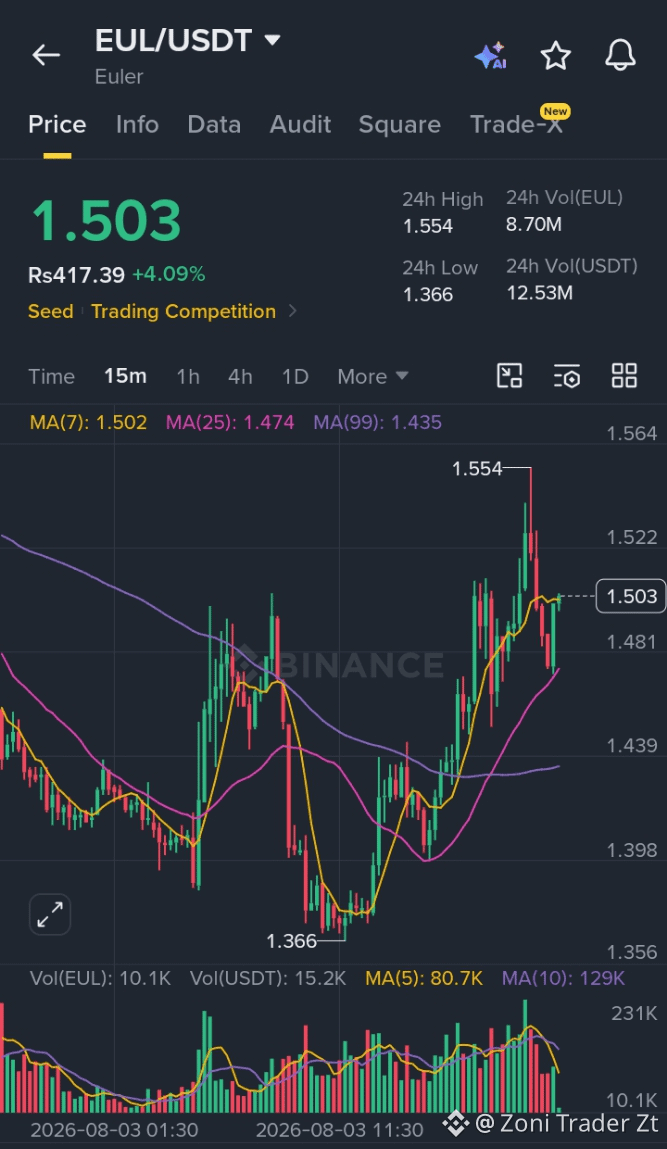Select the 4h timeframe
The image size is (667, 1149).
[x=240, y=377]
